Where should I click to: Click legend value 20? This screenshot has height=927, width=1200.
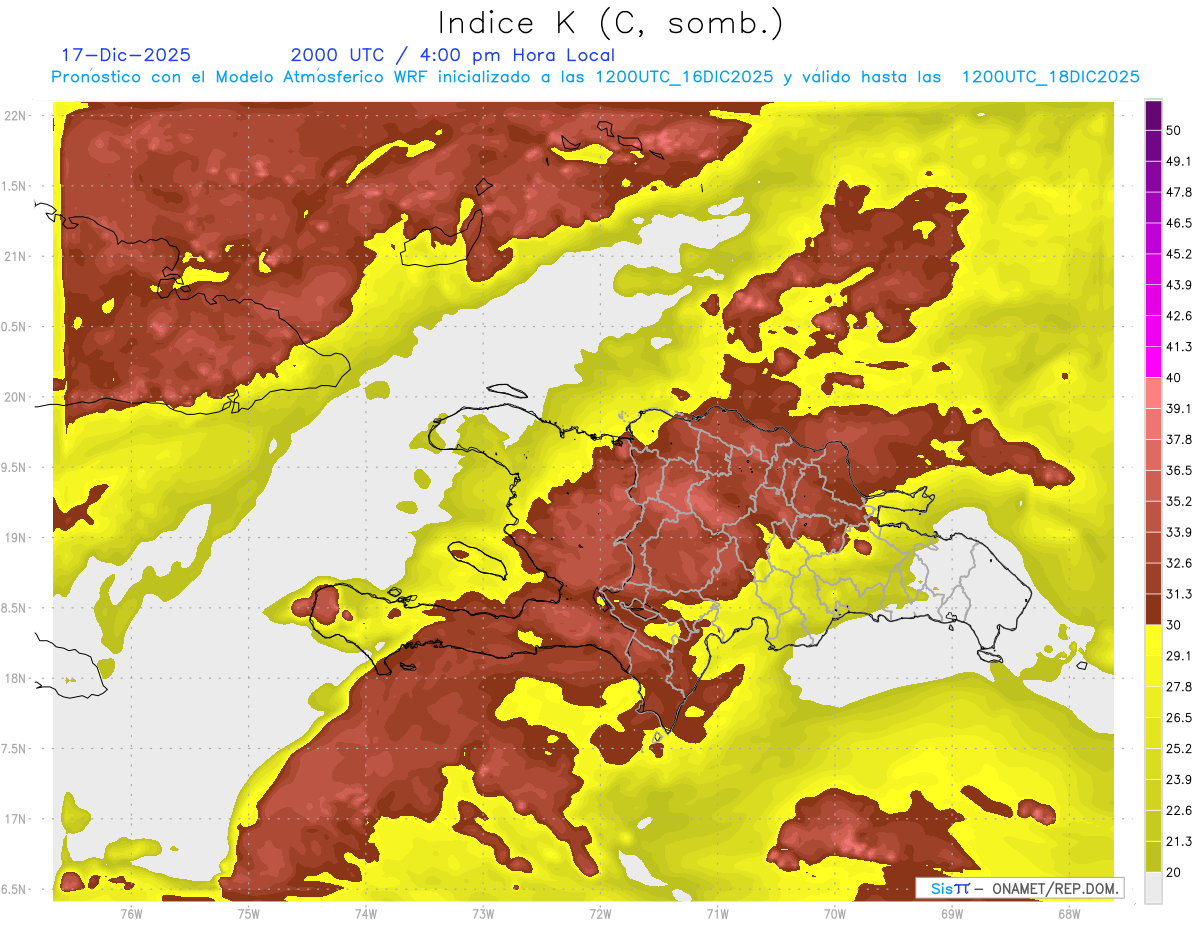coord(1175,872)
